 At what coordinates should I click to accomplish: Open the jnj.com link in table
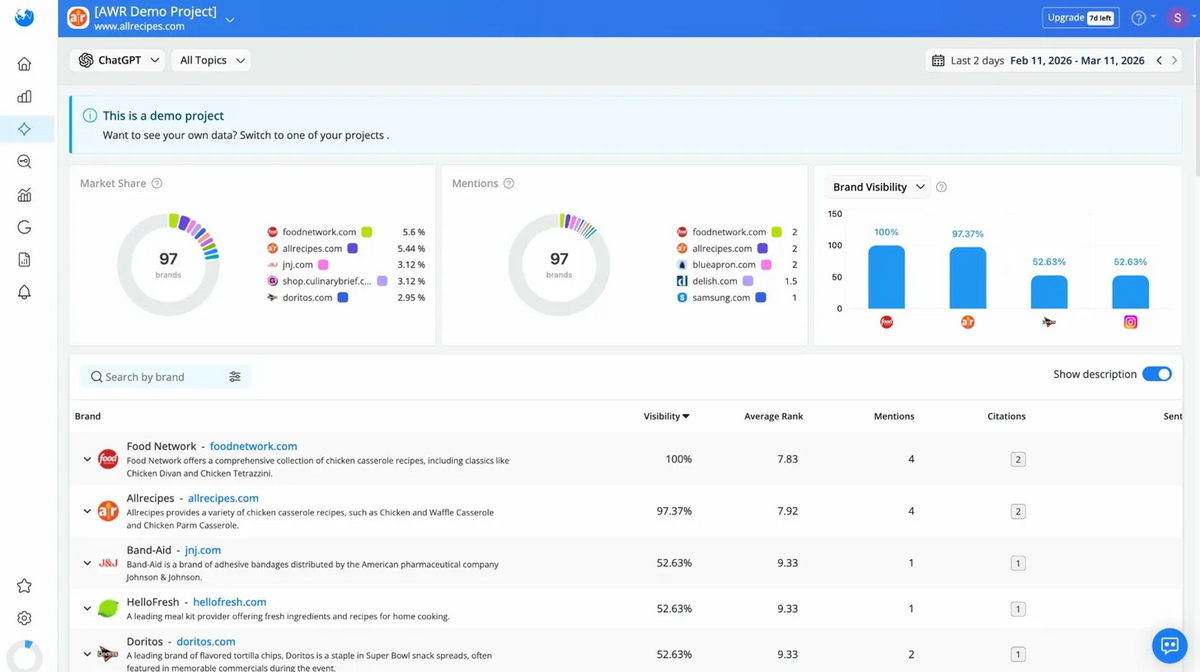pyautogui.click(x=203, y=550)
